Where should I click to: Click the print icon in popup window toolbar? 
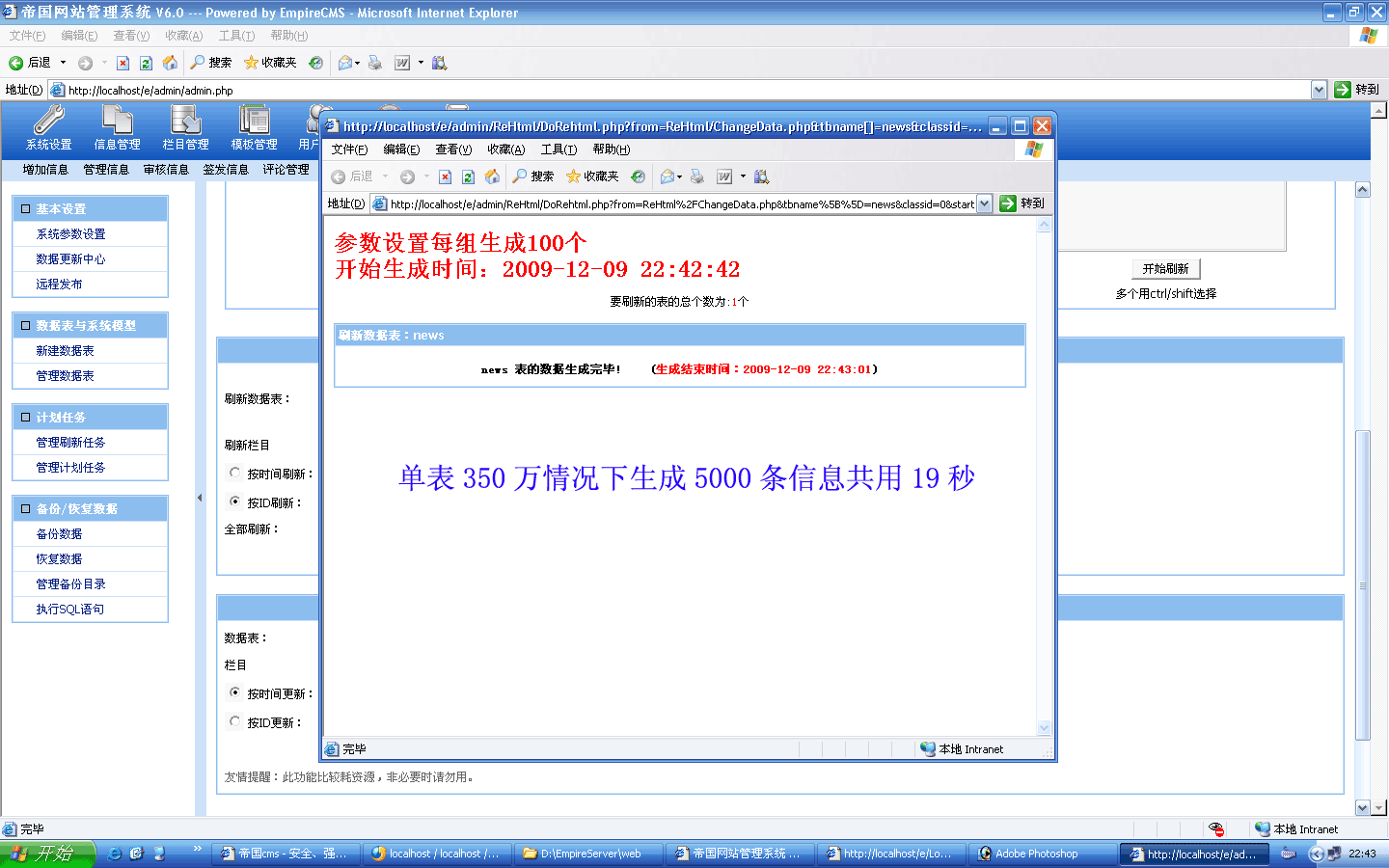[x=697, y=176]
